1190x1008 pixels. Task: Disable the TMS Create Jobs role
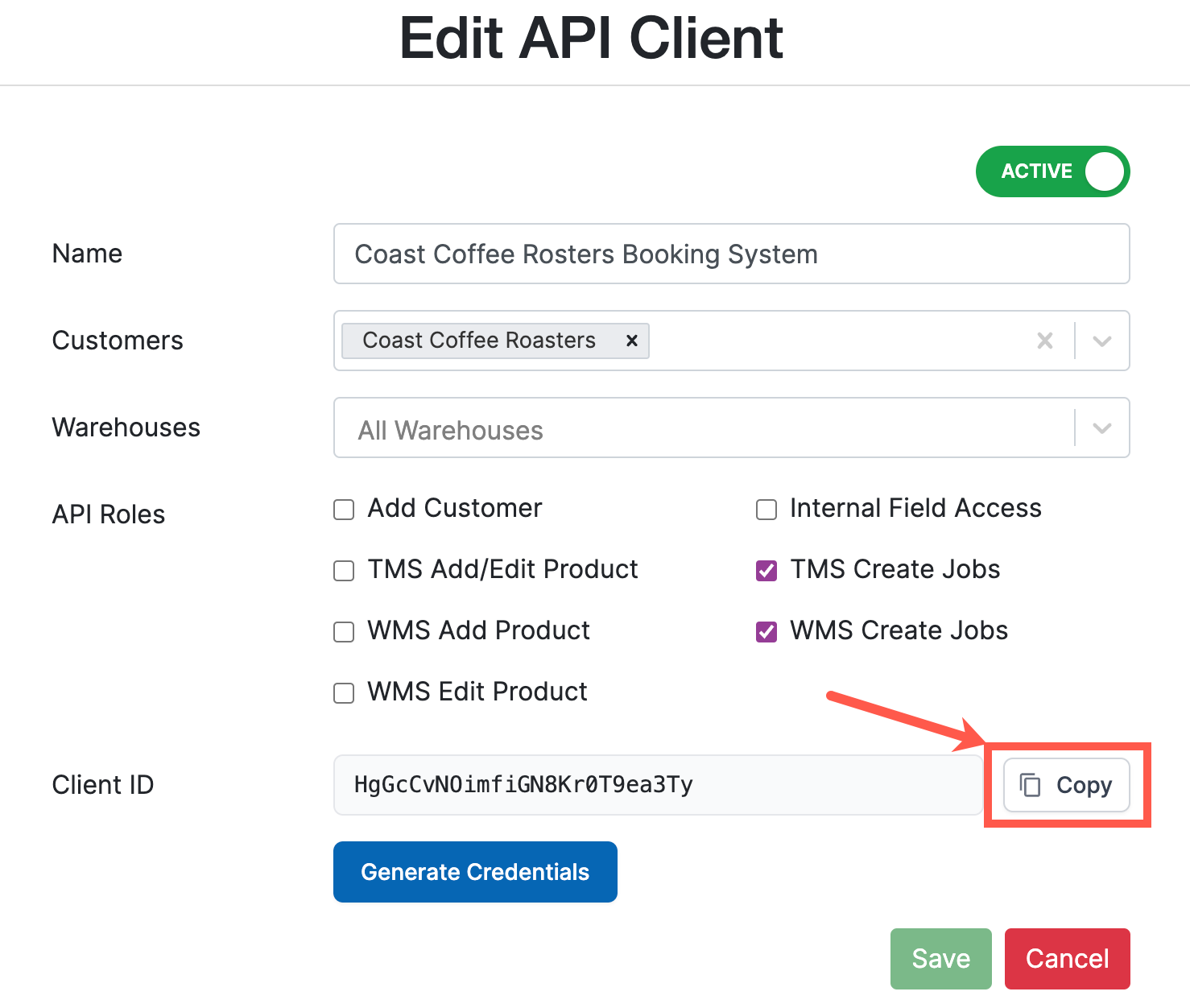tap(766, 570)
